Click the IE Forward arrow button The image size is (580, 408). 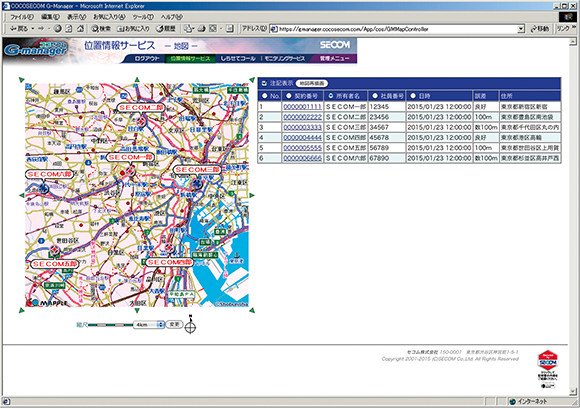click(41, 28)
